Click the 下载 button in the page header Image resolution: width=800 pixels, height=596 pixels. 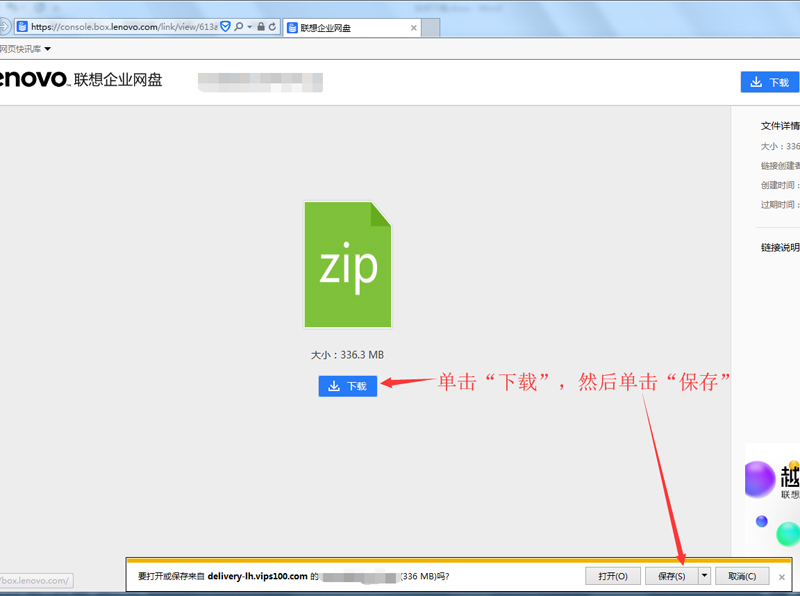pyautogui.click(x=769, y=82)
